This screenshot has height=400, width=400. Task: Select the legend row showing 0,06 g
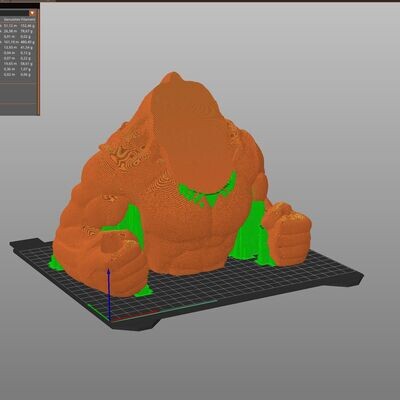pos(19,75)
